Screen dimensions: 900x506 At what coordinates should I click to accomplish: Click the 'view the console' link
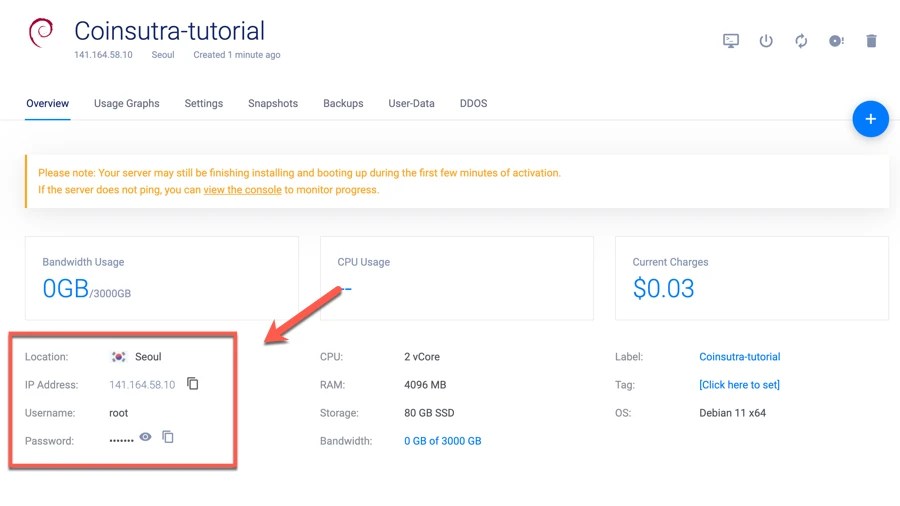click(242, 189)
